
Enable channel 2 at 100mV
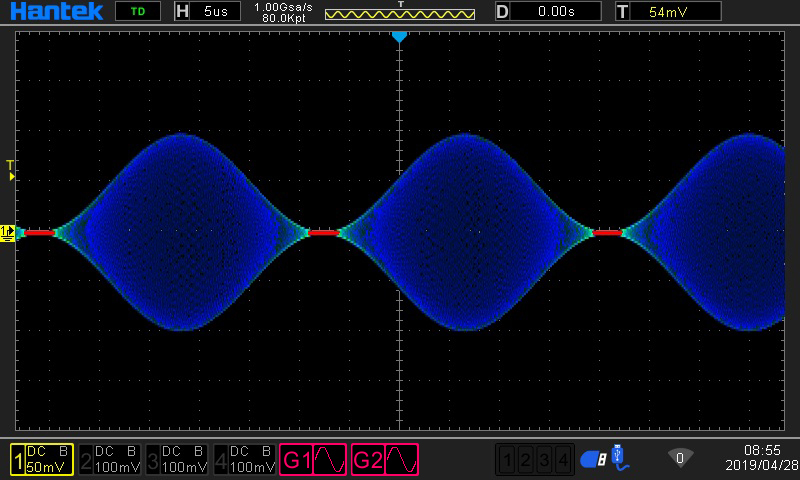pyautogui.click(x=110, y=459)
